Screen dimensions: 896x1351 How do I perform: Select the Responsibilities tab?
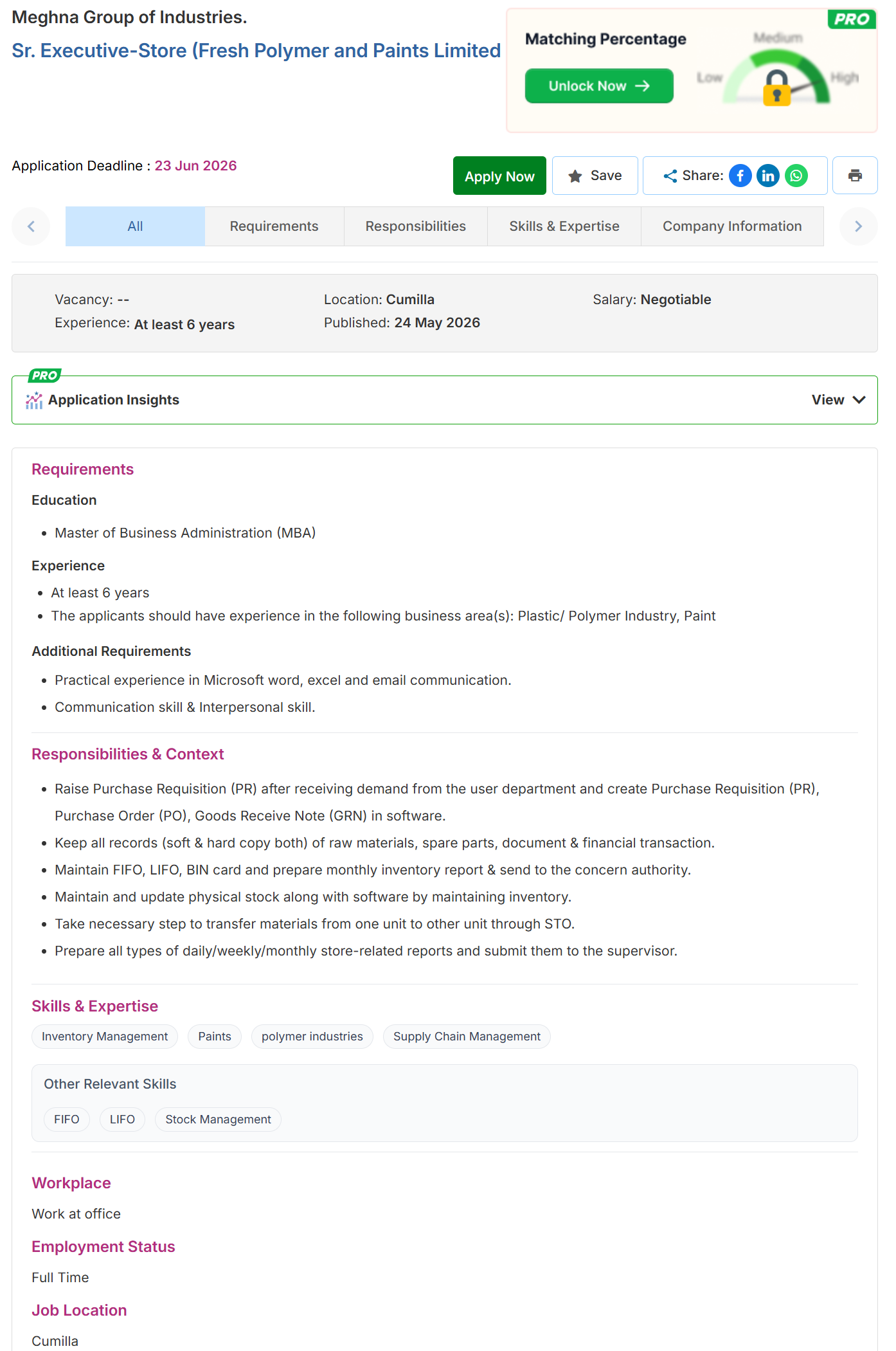coord(416,226)
